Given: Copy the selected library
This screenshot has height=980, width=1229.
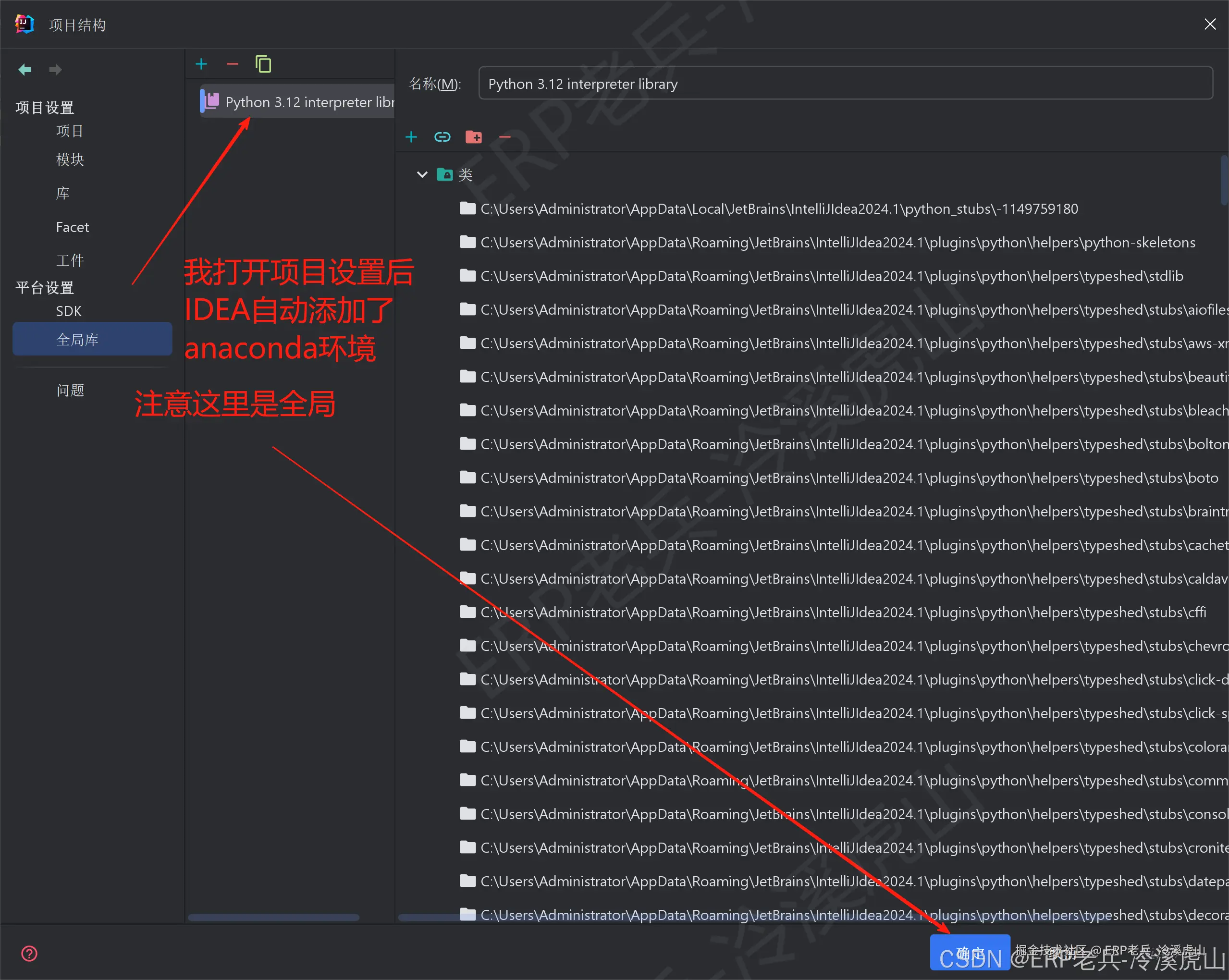Looking at the screenshot, I should 263,64.
